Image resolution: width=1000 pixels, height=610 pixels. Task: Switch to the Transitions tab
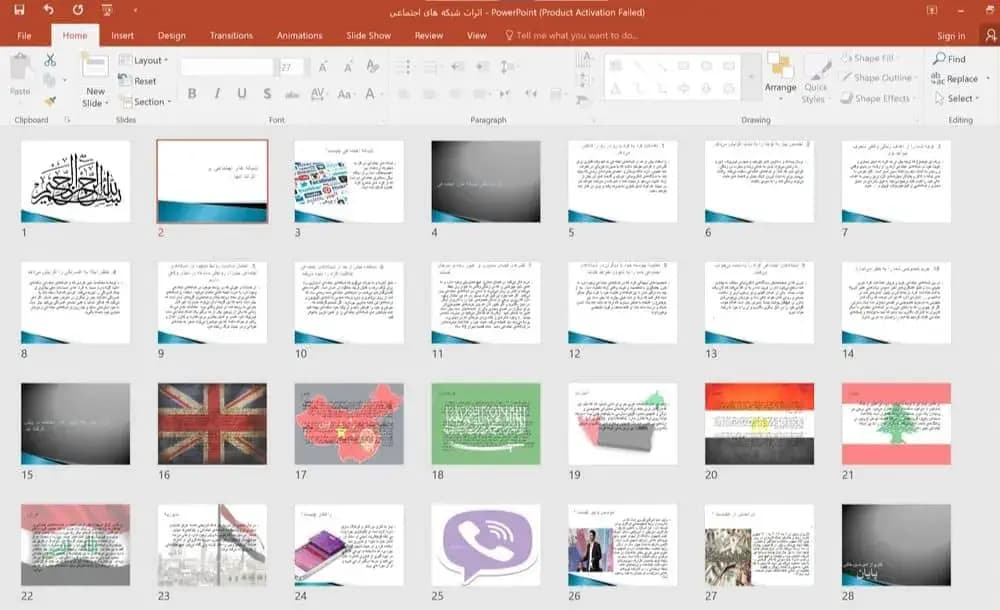232,36
